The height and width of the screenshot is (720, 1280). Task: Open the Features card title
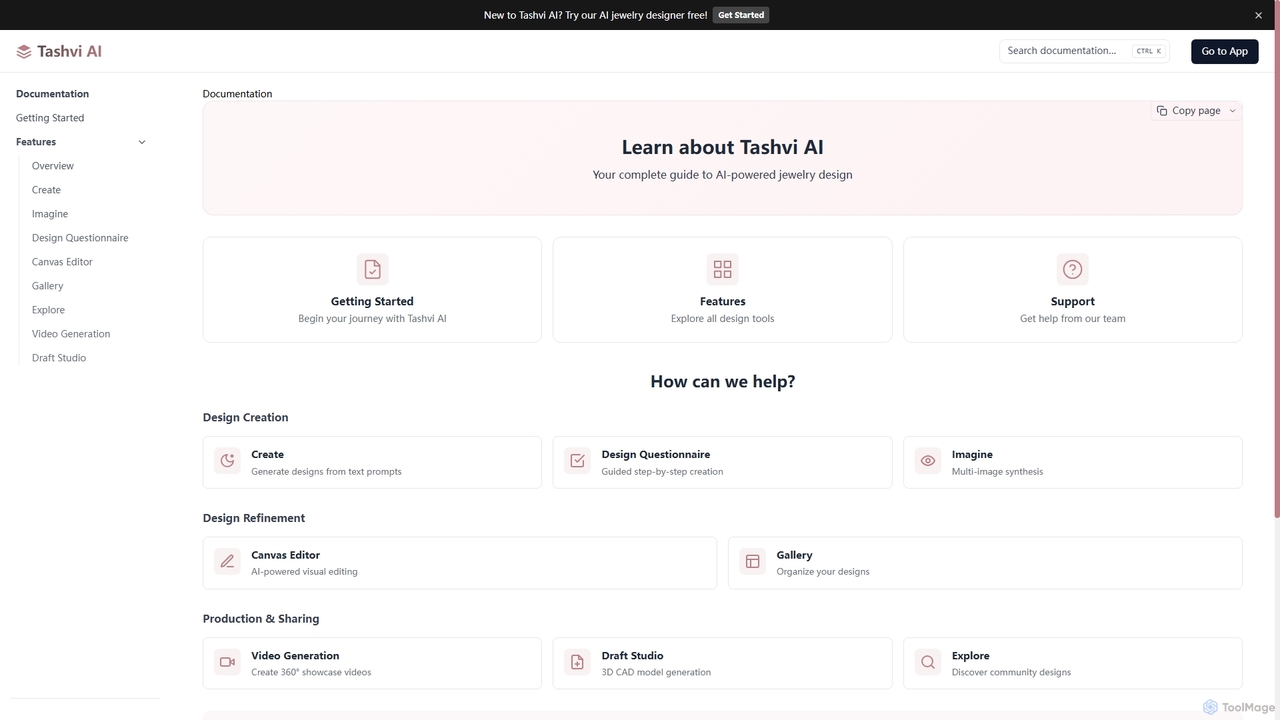point(722,301)
